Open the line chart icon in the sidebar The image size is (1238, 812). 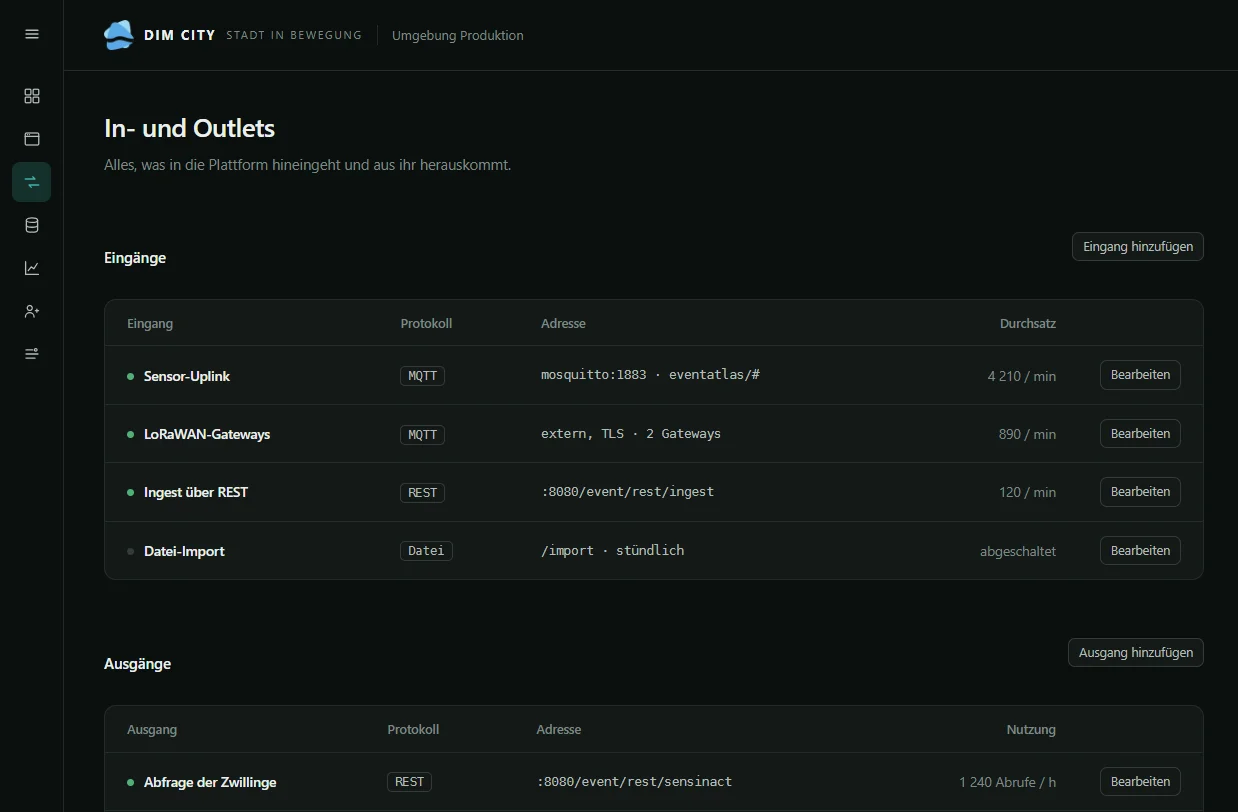click(x=32, y=268)
